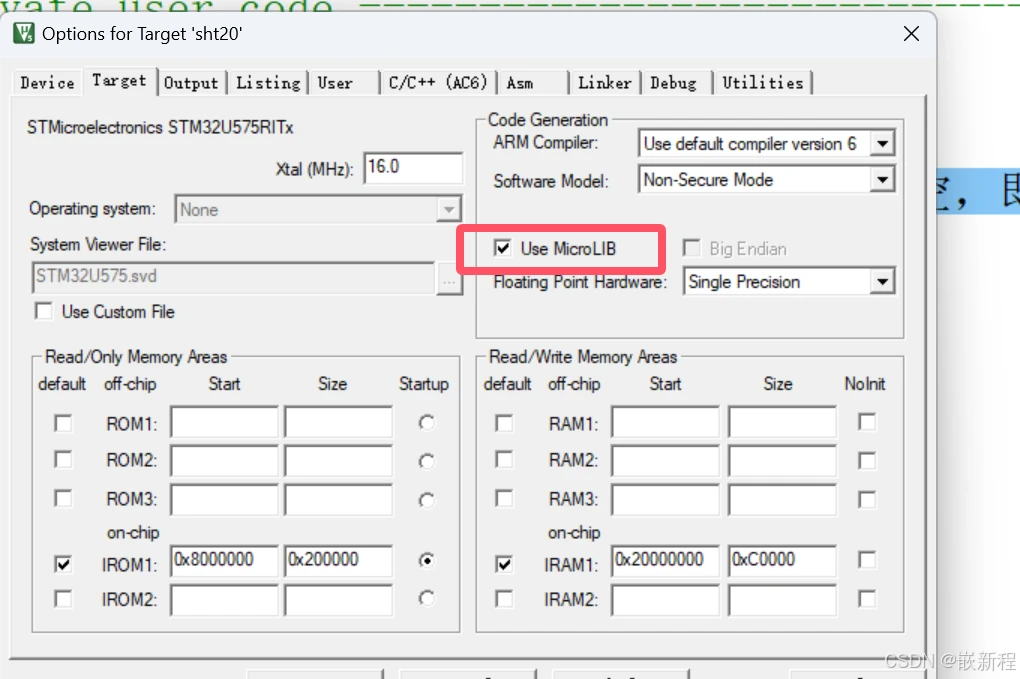Viewport: 1020px width, 679px height.
Task: Edit the IRAM1 Start address 0x20000000
Action: pyautogui.click(x=665, y=561)
